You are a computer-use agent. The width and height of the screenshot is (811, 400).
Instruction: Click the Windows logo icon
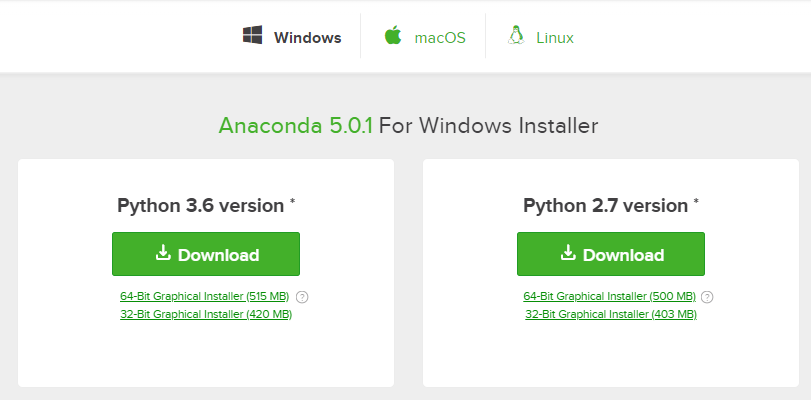pos(252,36)
